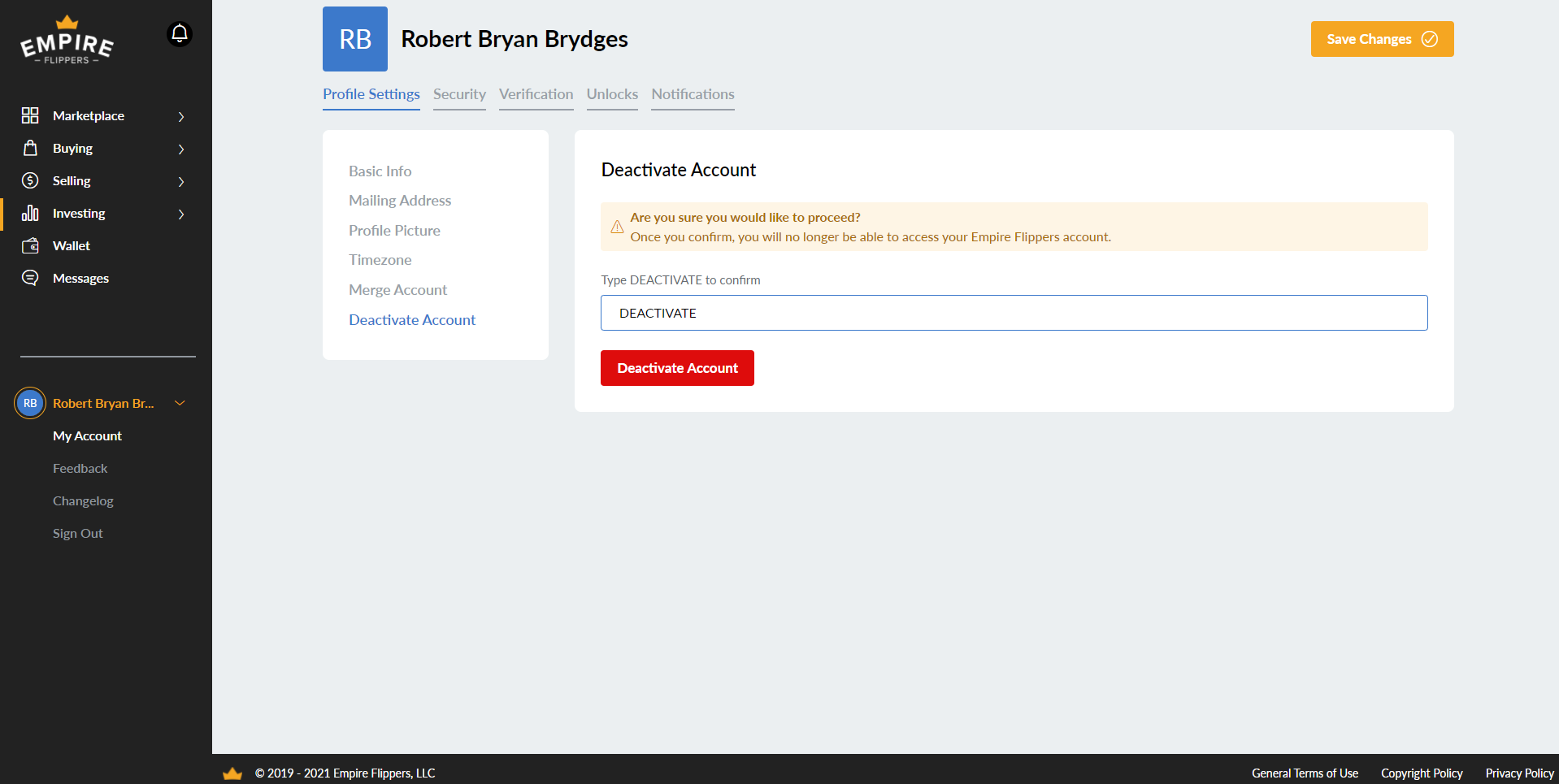Click the RB avatar in sidebar
The image size is (1559, 784).
[30, 403]
